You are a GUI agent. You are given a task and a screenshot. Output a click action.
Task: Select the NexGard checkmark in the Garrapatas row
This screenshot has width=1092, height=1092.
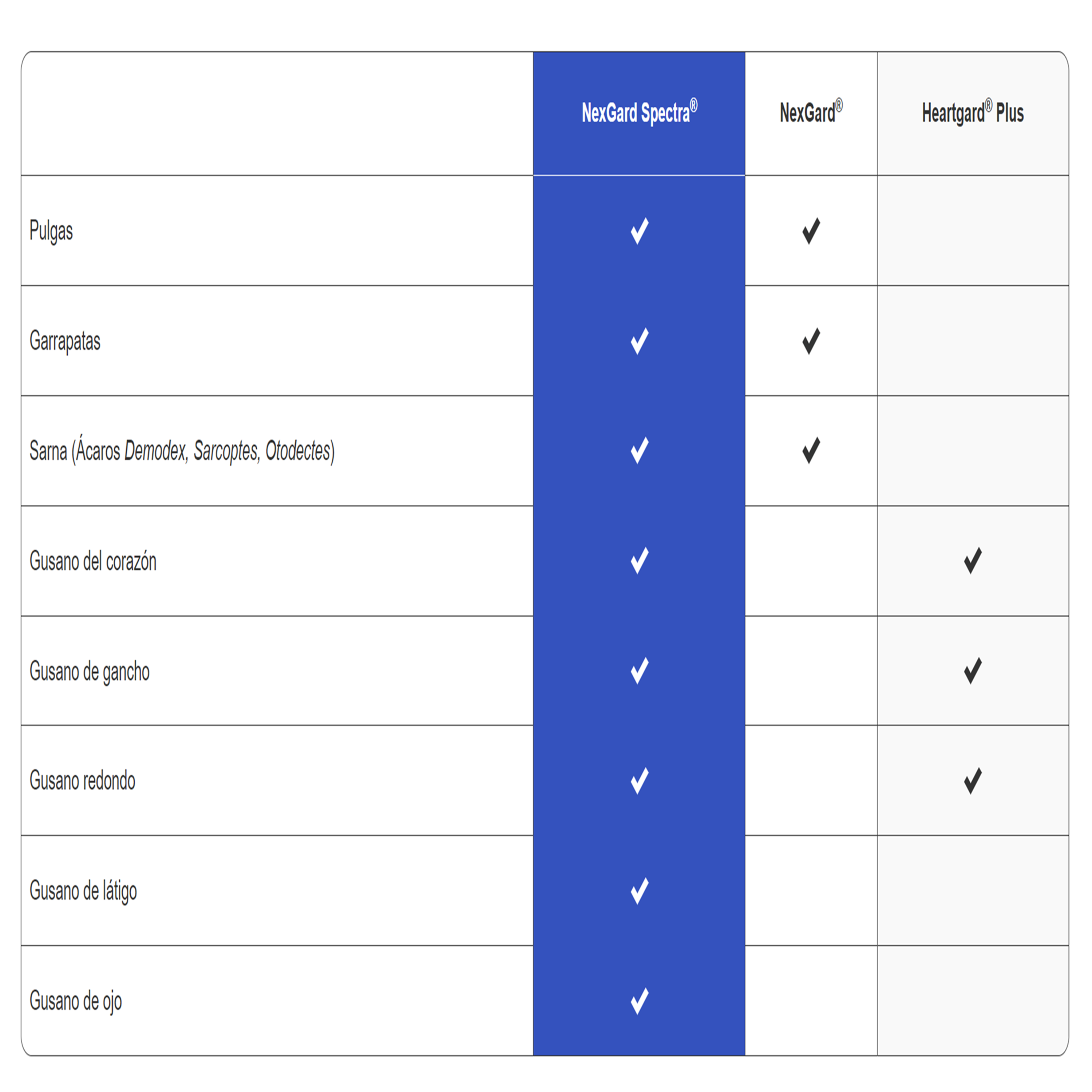pos(811,341)
